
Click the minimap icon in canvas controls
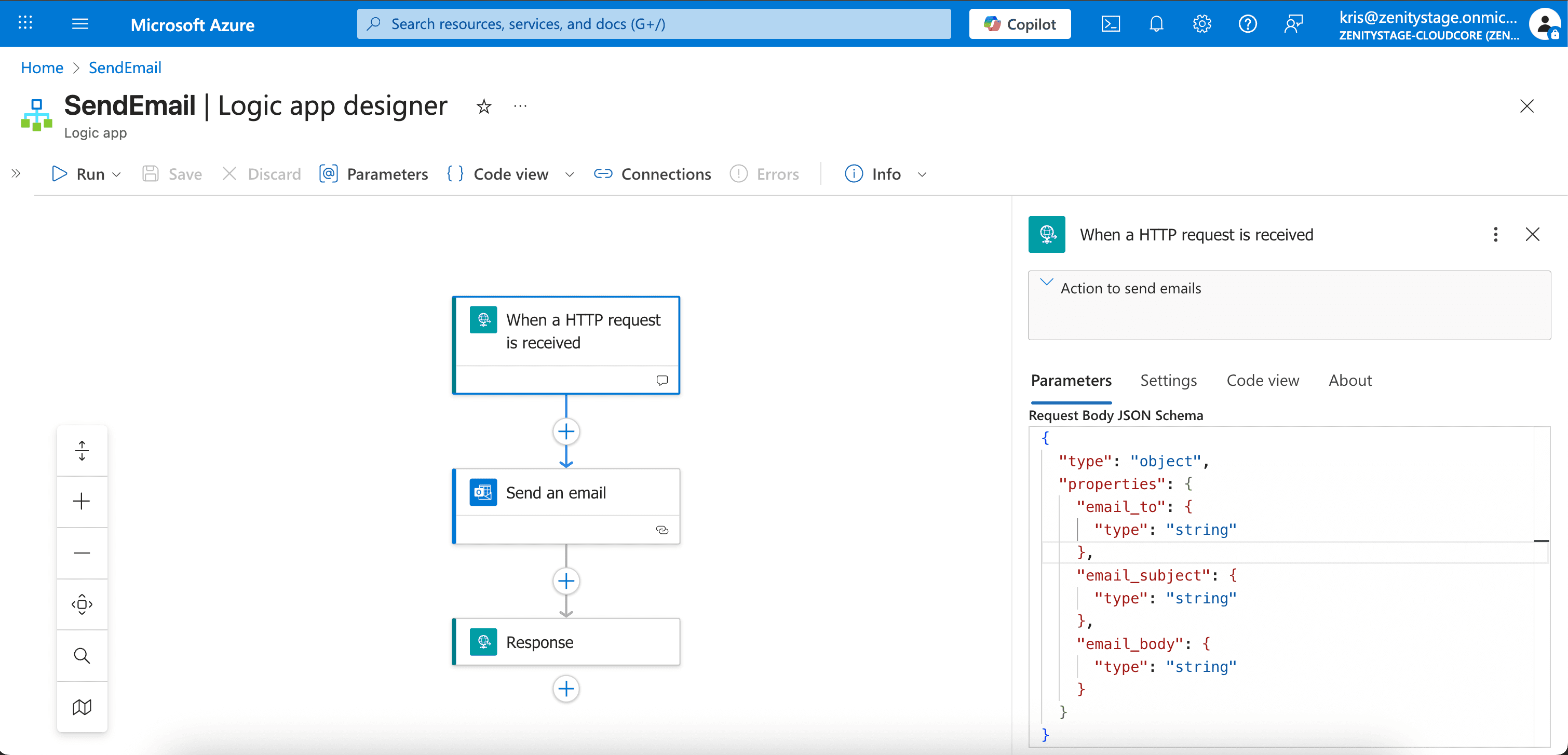coord(82,706)
